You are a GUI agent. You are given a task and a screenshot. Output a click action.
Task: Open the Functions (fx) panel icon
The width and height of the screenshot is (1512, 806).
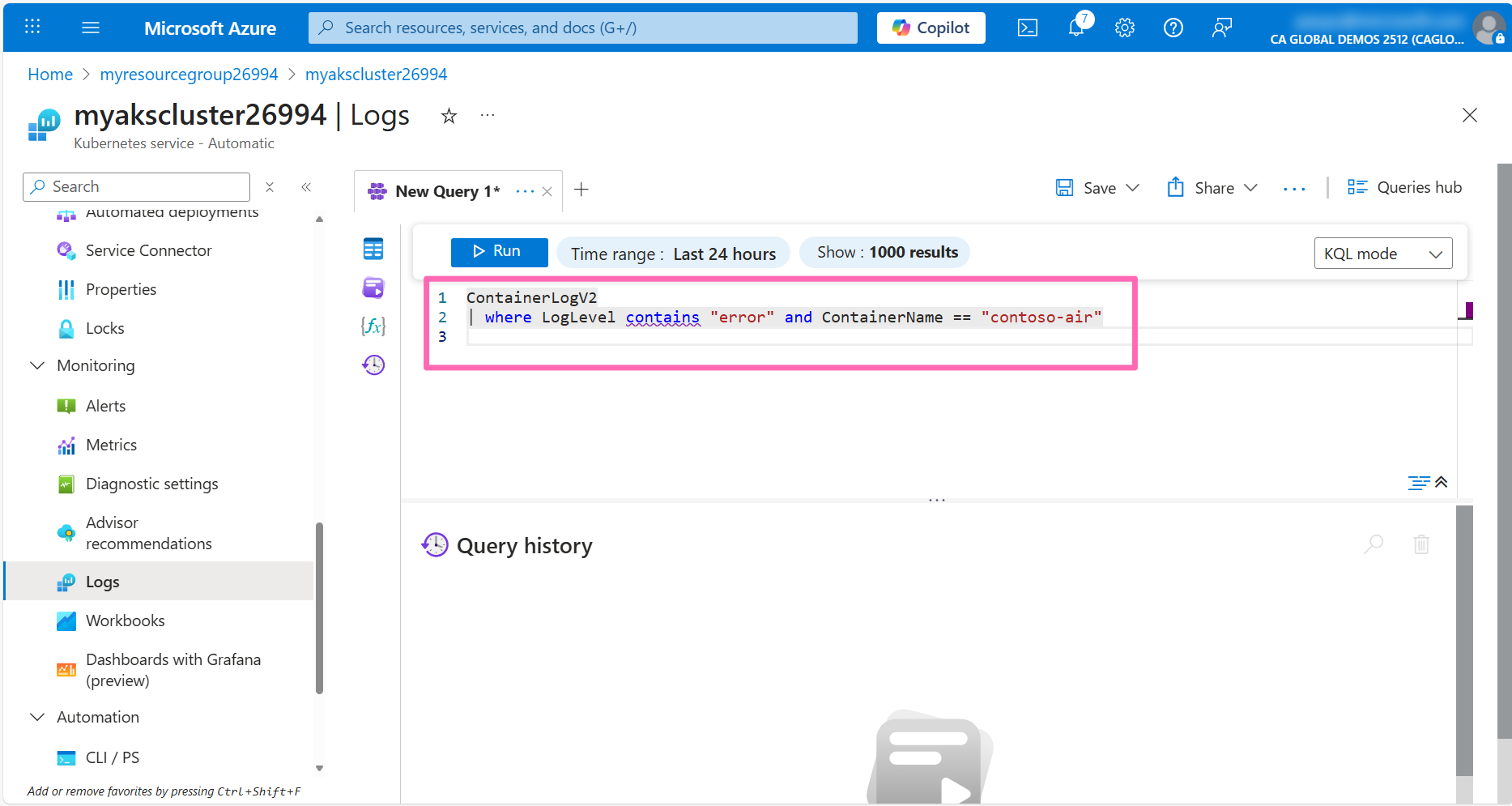[373, 326]
